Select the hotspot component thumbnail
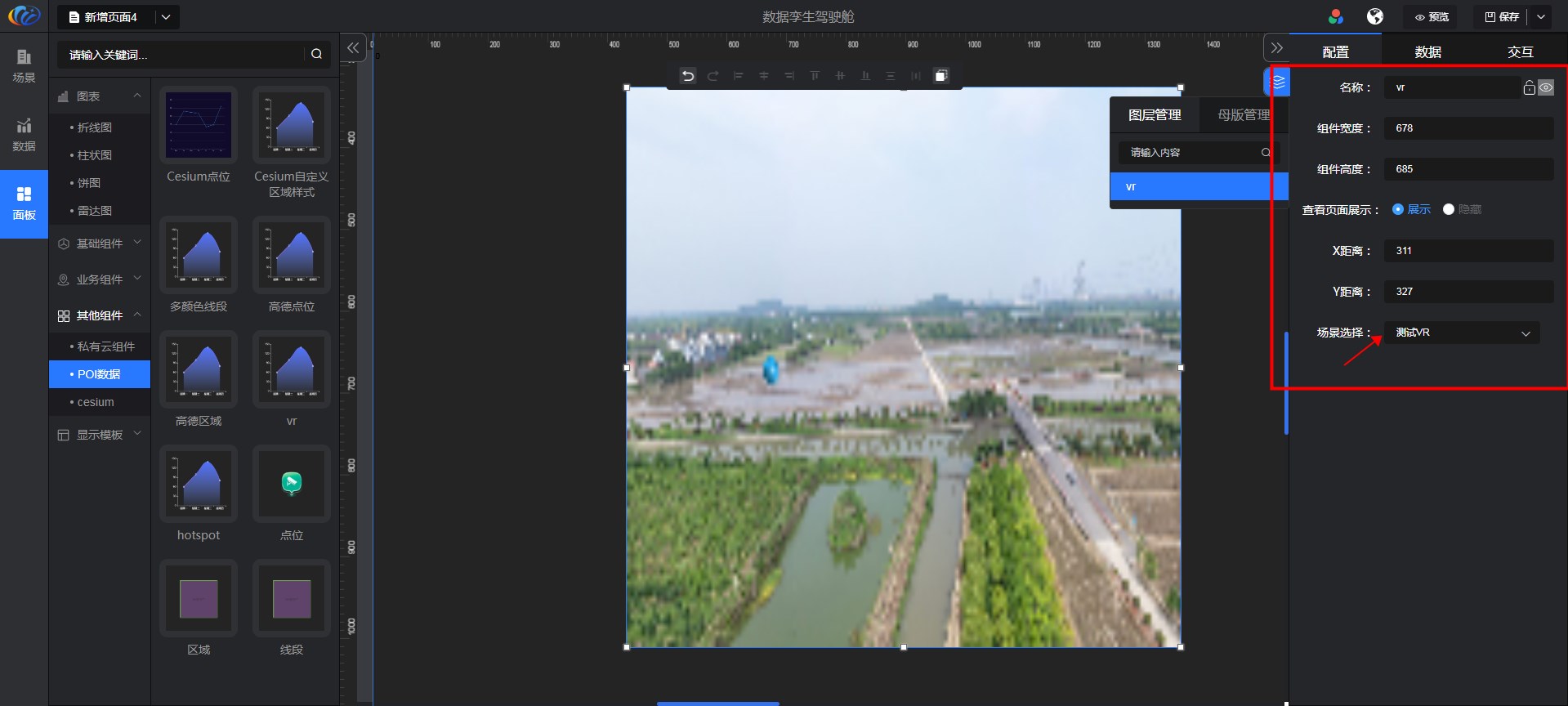This screenshot has height=706, width=1568. click(x=199, y=484)
